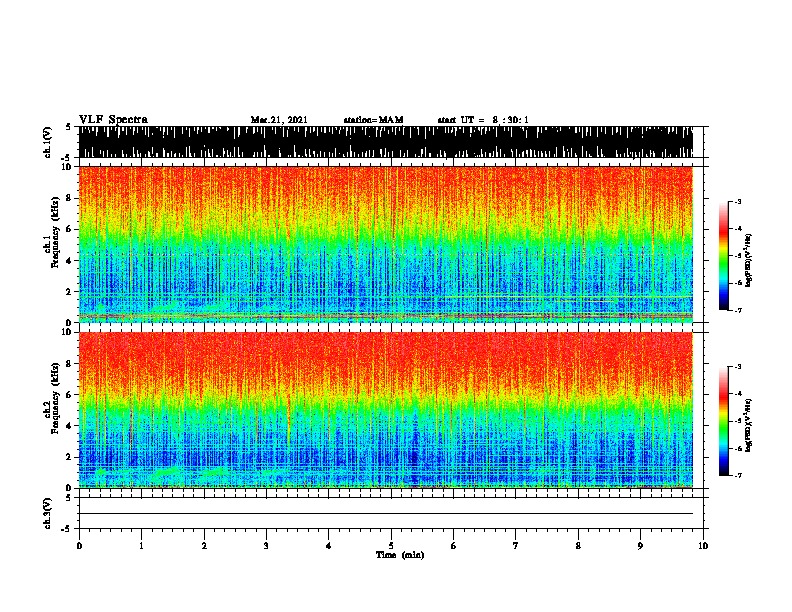Screen dimensions: 792x612
Task: Click the ch.2 spectrogram color bar
Action: [723, 421]
